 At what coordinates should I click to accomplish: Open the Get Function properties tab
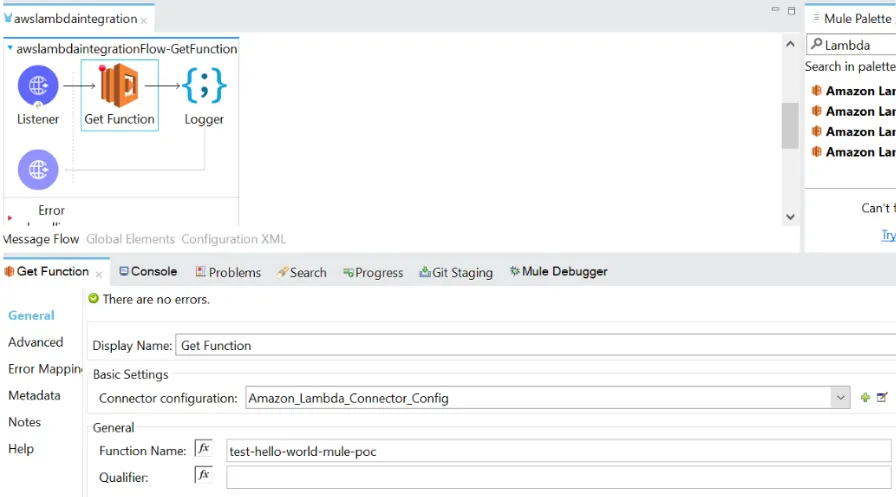53,271
